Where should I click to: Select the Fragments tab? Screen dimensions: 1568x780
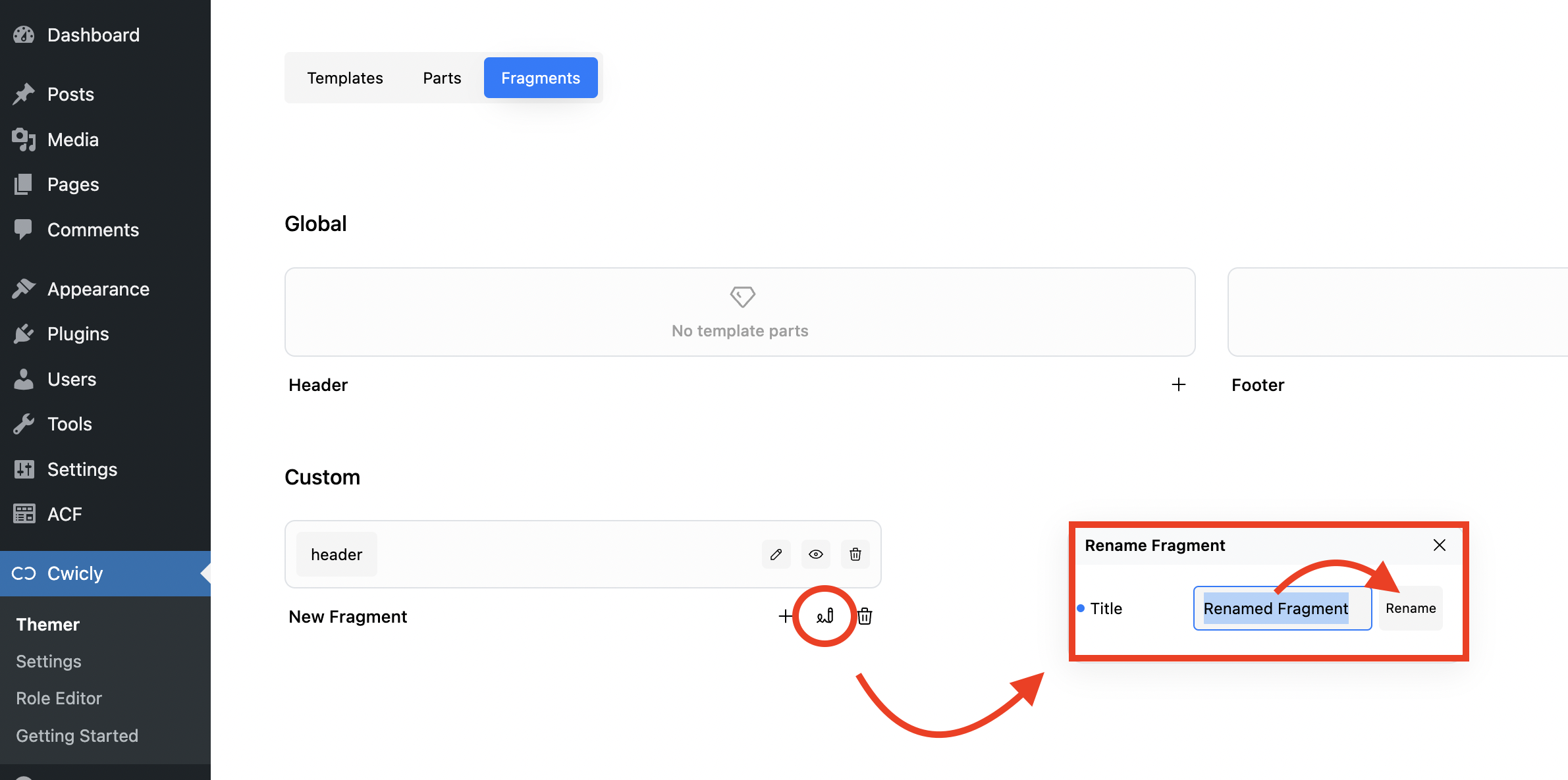coord(540,78)
